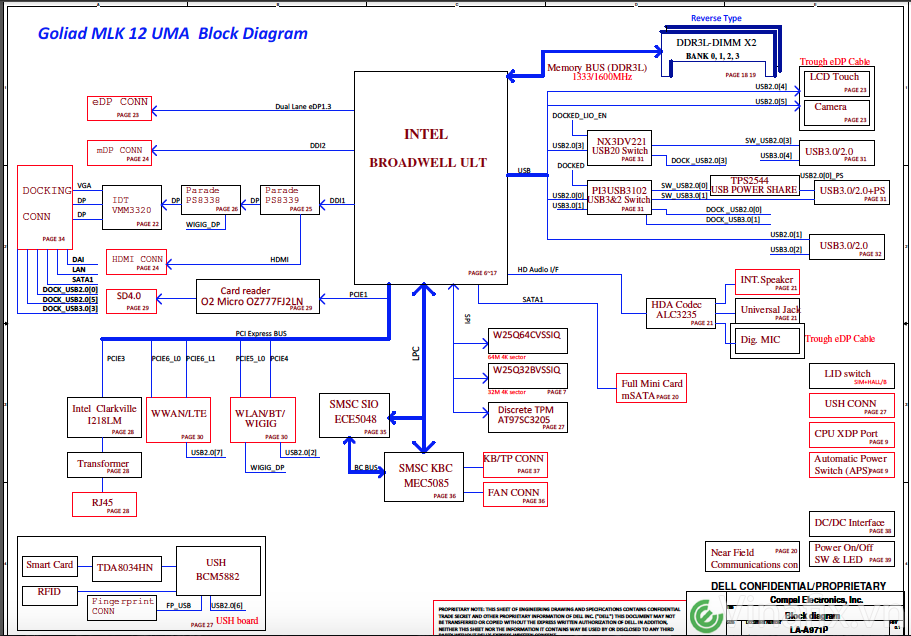Click the Goliad MLK 12 UMA Block Diagram title
The height and width of the screenshot is (636, 911).
173,34
